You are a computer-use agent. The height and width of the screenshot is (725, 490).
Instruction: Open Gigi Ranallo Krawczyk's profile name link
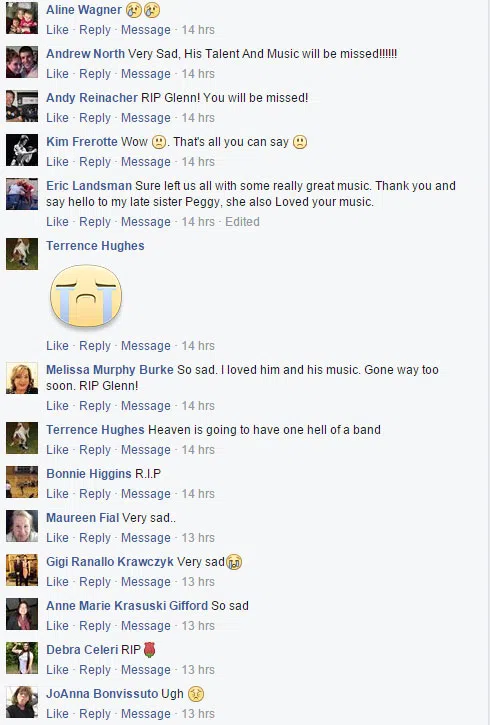pyautogui.click(x=110, y=562)
